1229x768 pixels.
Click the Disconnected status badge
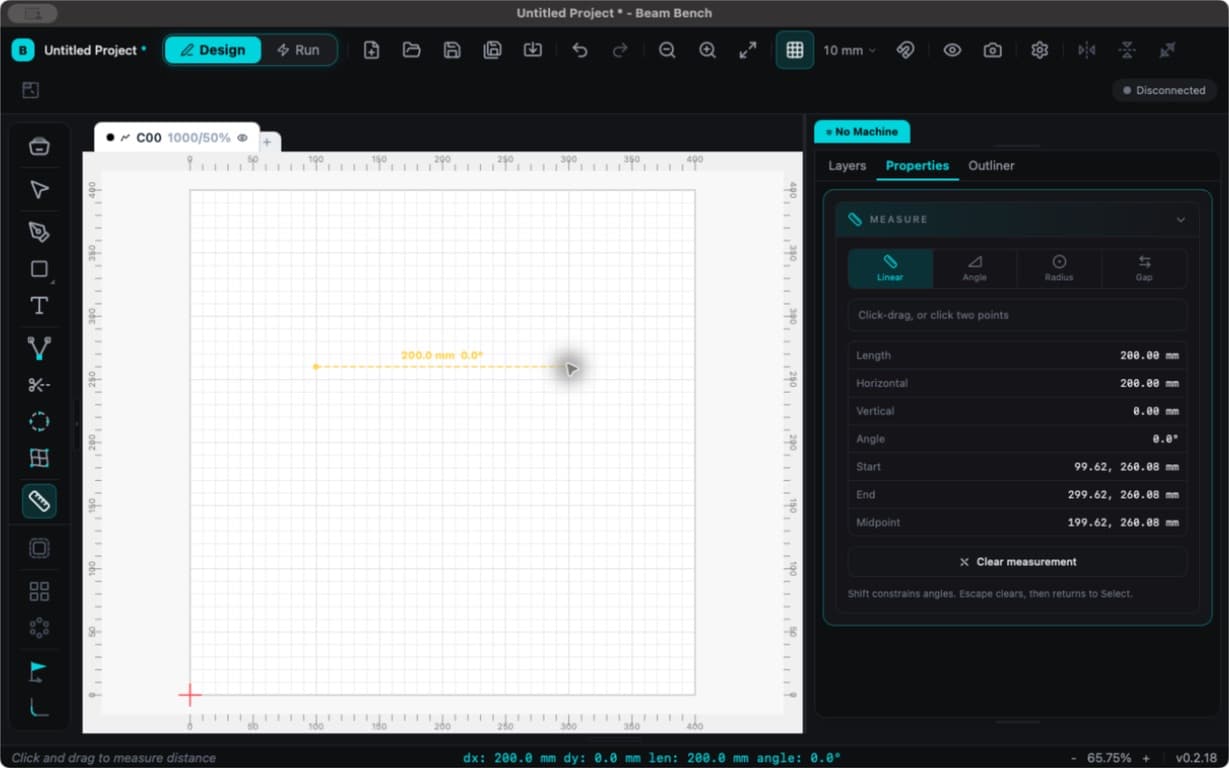pyautogui.click(x=1164, y=90)
